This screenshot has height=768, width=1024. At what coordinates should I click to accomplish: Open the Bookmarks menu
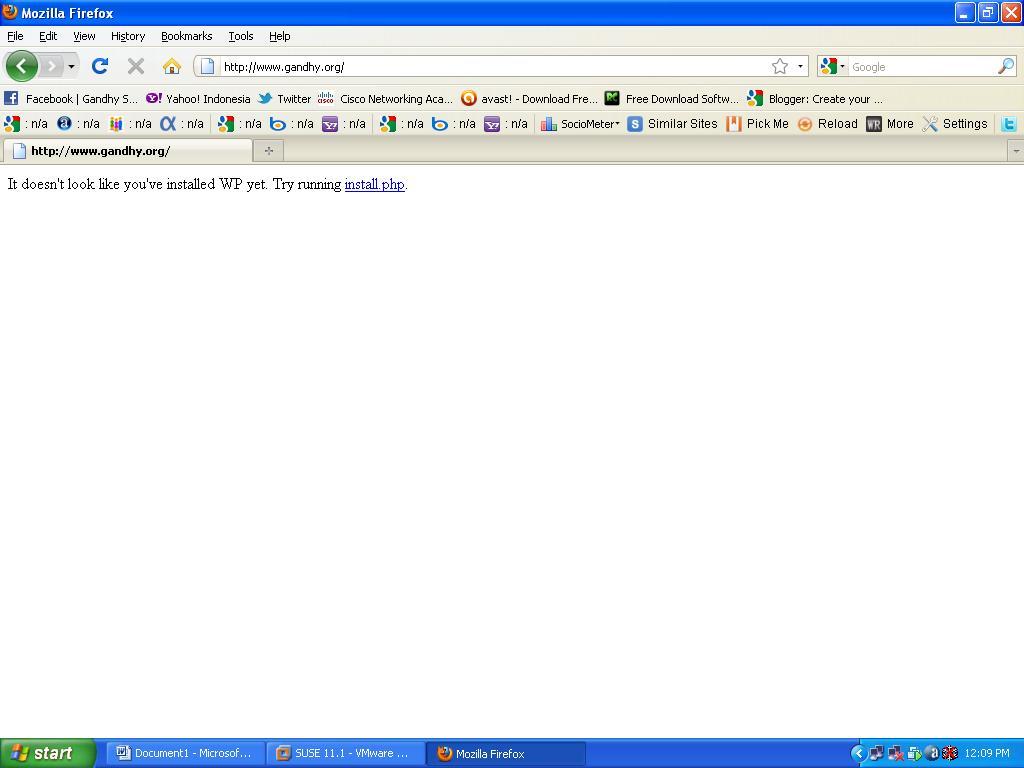(x=187, y=36)
